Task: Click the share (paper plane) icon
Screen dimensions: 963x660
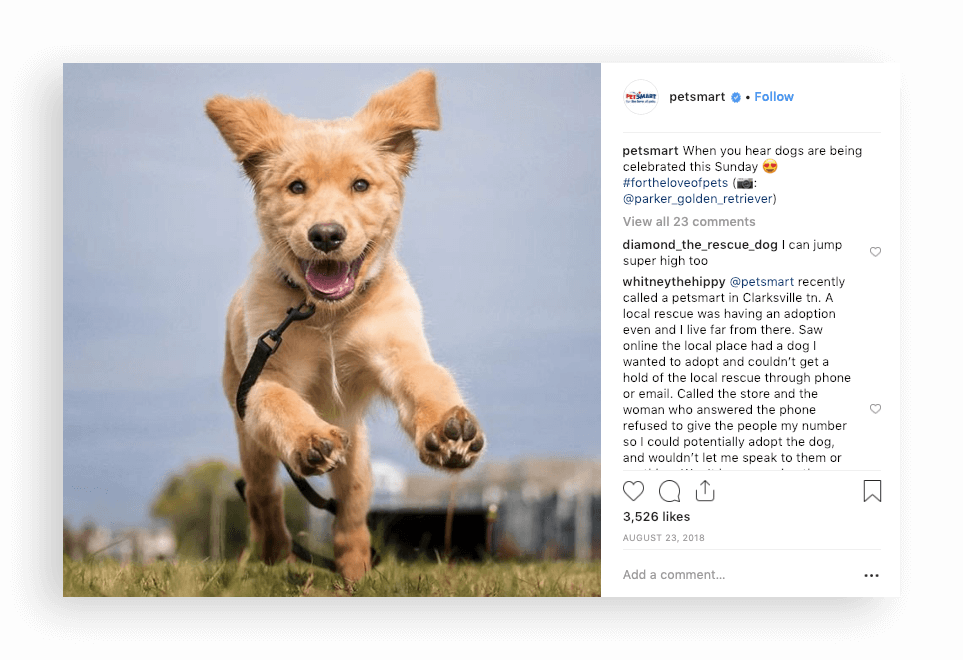Action: (705, 490)
